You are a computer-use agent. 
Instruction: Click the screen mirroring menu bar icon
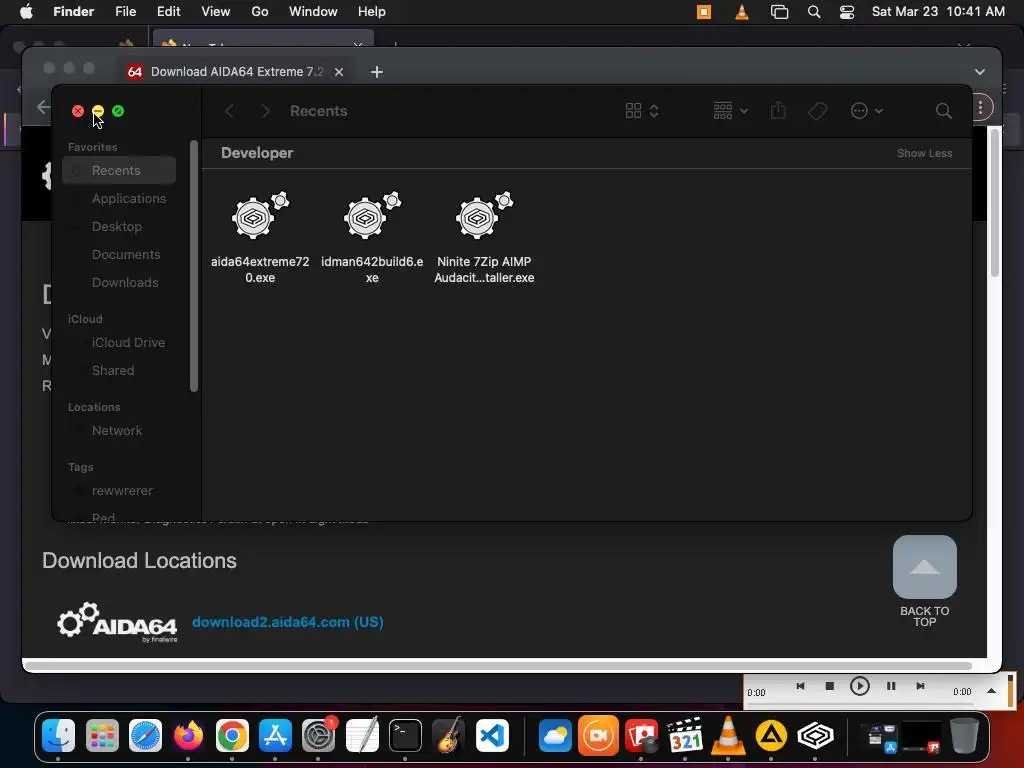[x=779, y=12]
